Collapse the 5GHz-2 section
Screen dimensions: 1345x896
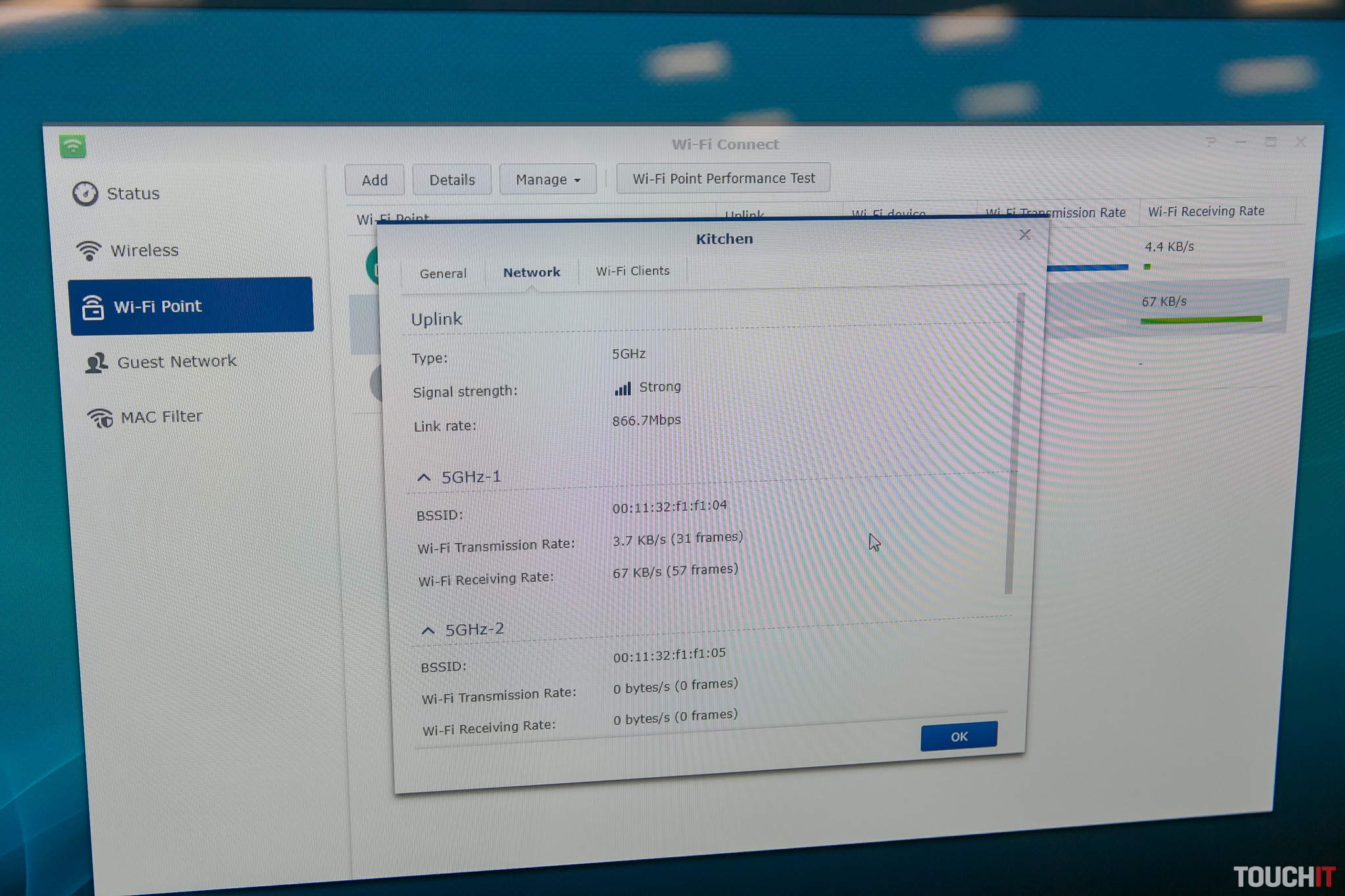[x=428, y=631]
